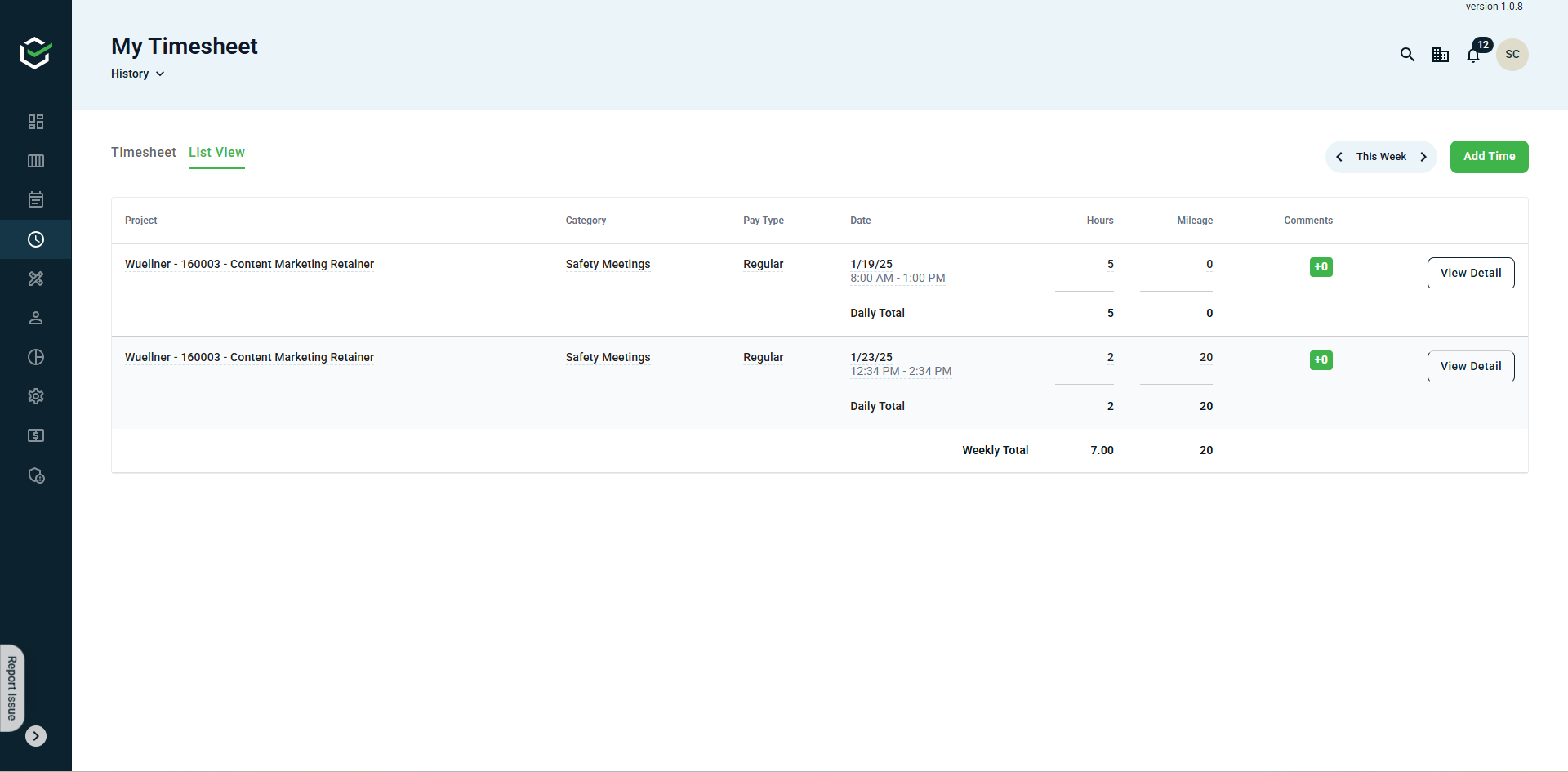The image size is (1568, 772).
Task: Click the Report Issue side tab
Action: point(12,688)
